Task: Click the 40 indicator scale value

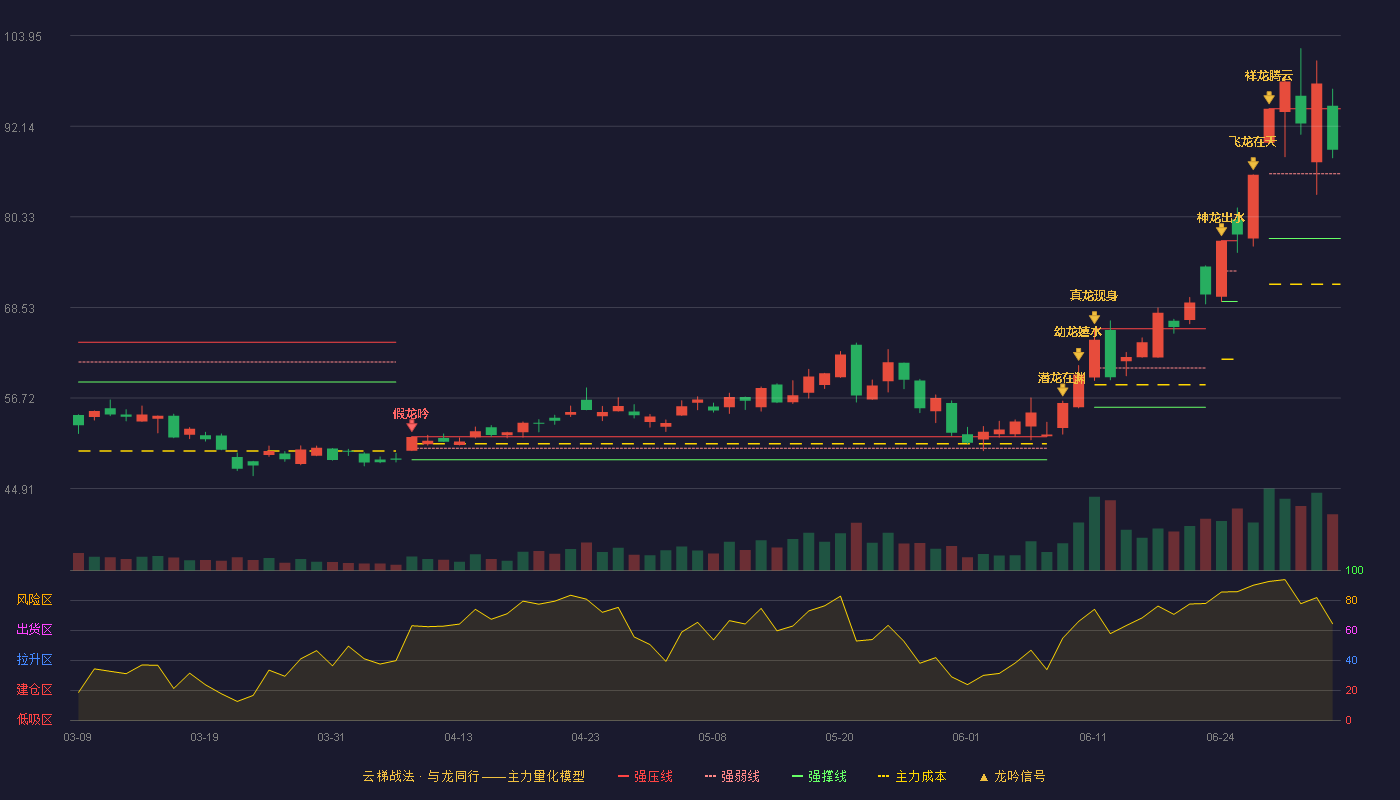Action: coord(1351,661)
